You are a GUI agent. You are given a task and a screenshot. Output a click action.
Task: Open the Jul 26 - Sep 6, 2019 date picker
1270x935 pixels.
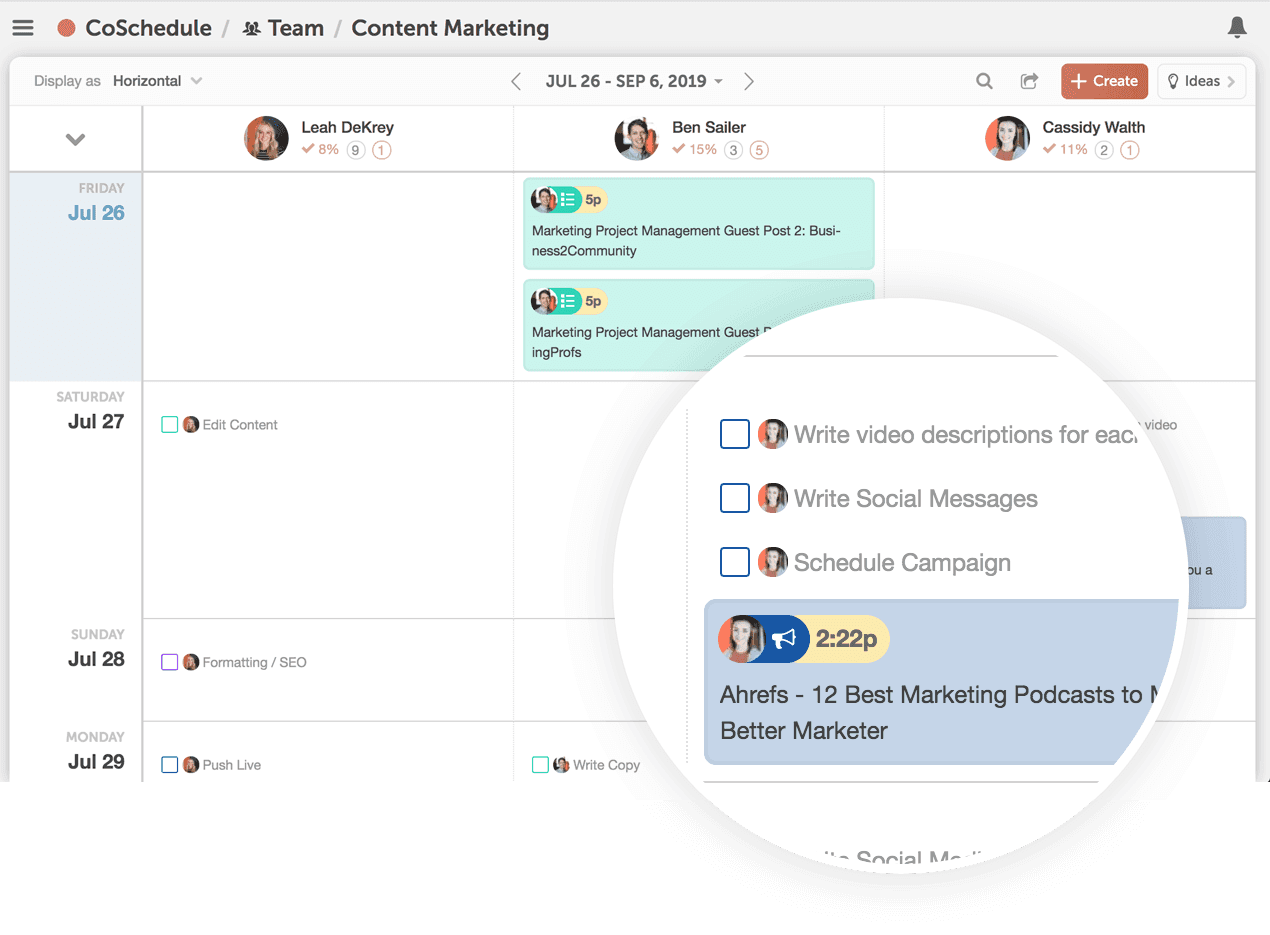coord(635,81)
